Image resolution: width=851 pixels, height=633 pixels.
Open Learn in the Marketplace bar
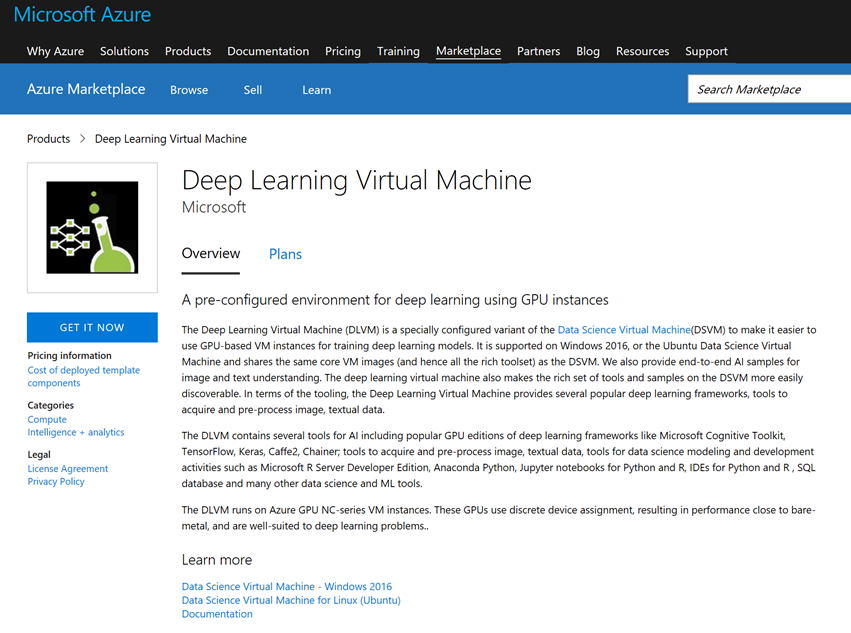[316, 90]
